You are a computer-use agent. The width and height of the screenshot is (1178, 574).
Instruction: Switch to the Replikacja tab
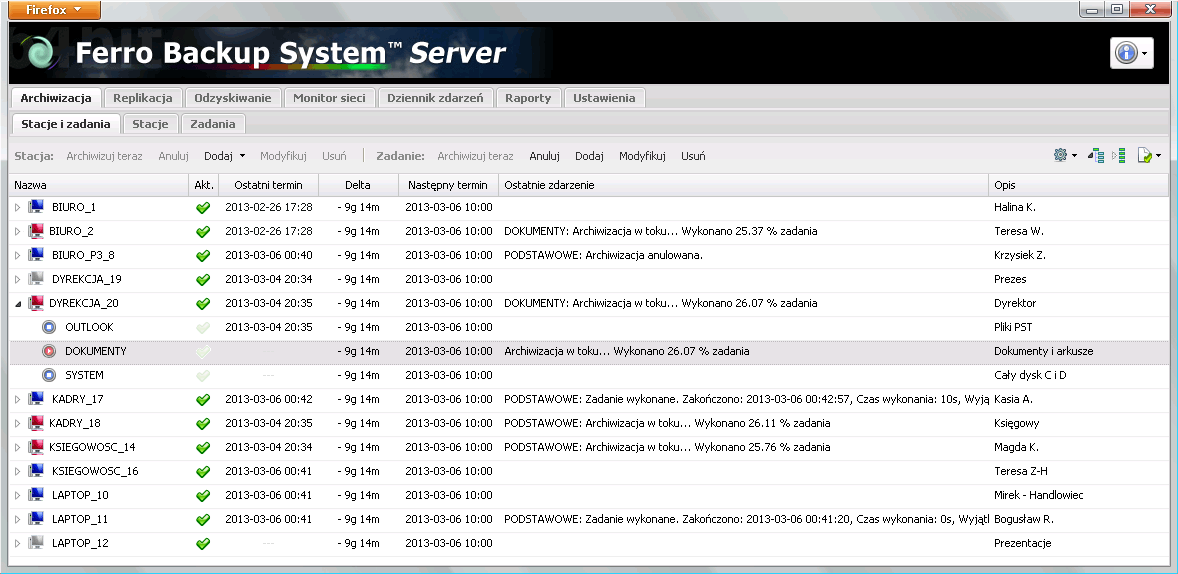pyautogui.click(x=144, y=98)
